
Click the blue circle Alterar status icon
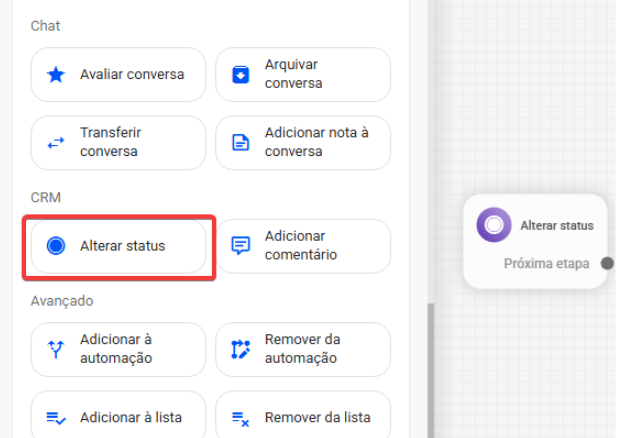pos(56,246)
